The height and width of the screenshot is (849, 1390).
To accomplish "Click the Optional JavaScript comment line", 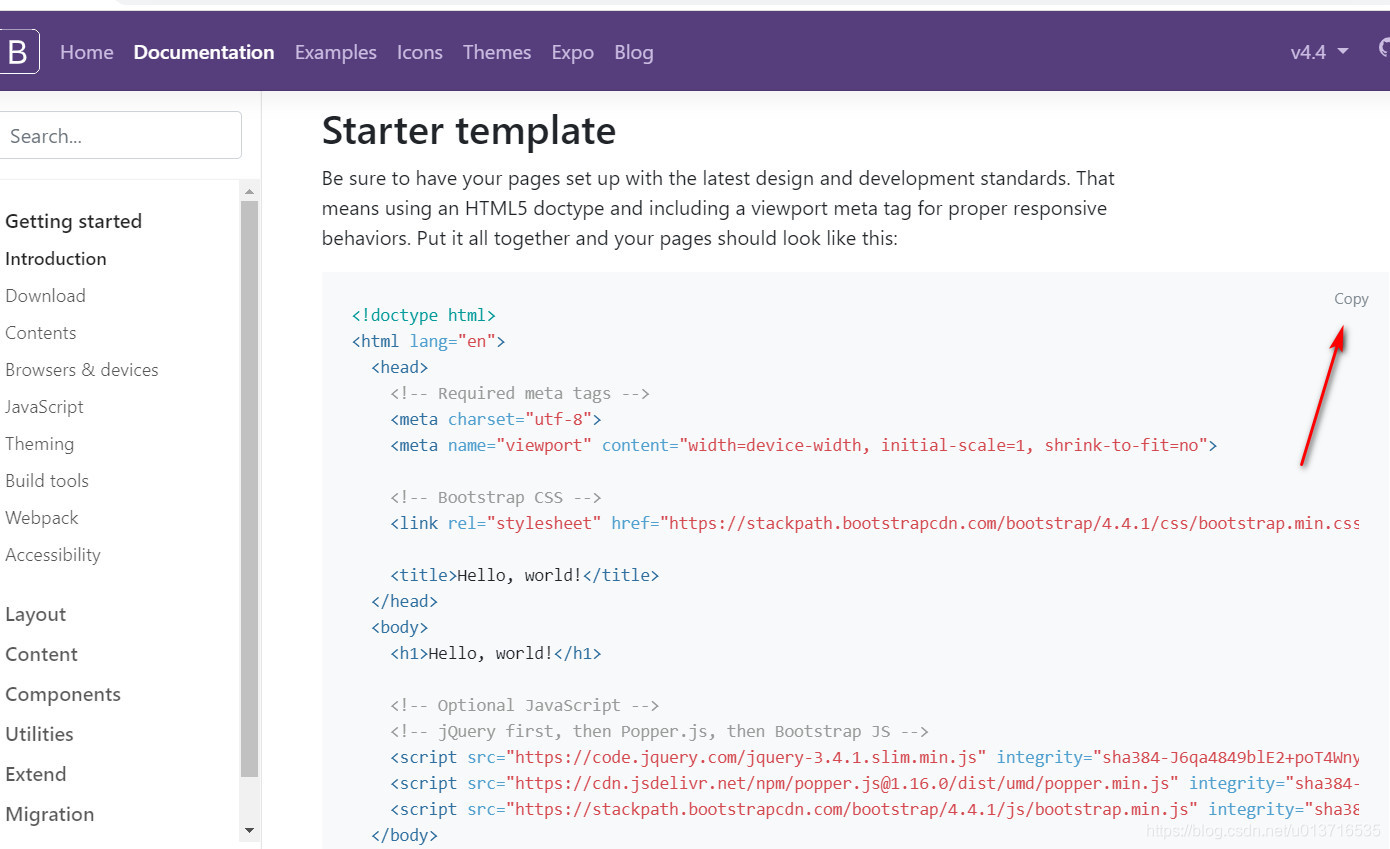I will click(525, 705).
